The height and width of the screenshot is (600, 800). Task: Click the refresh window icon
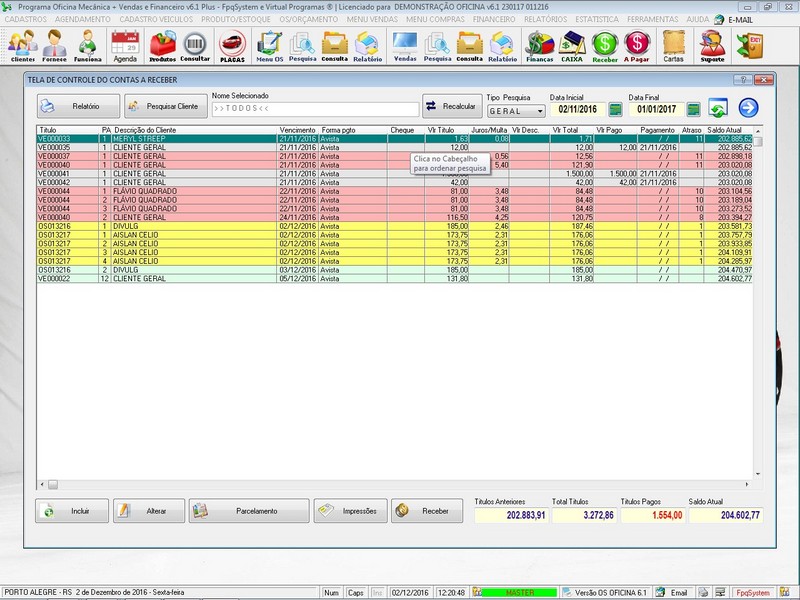718,108
